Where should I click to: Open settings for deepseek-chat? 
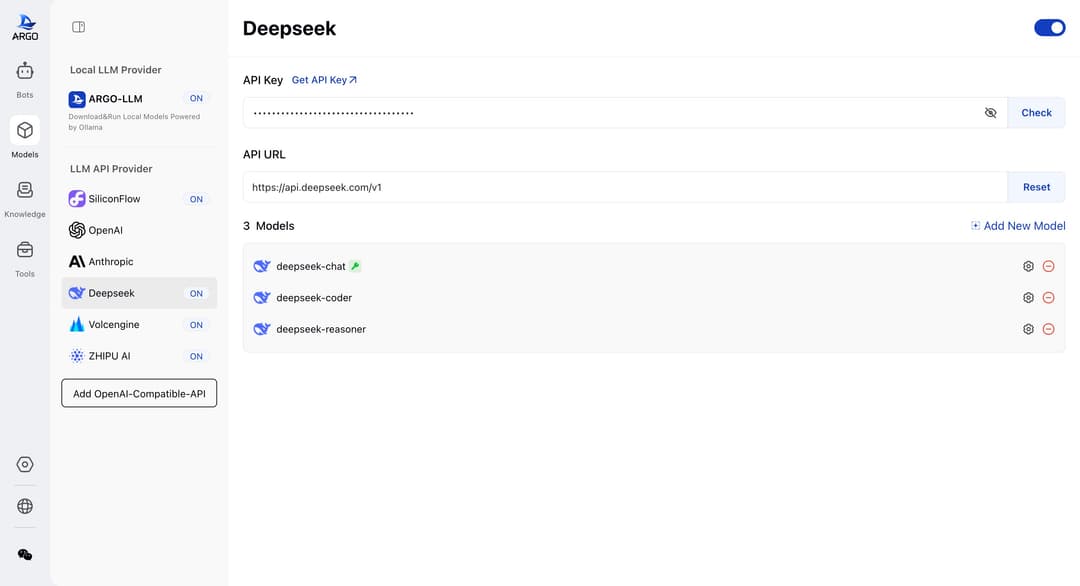click(x=1028, y=266)
